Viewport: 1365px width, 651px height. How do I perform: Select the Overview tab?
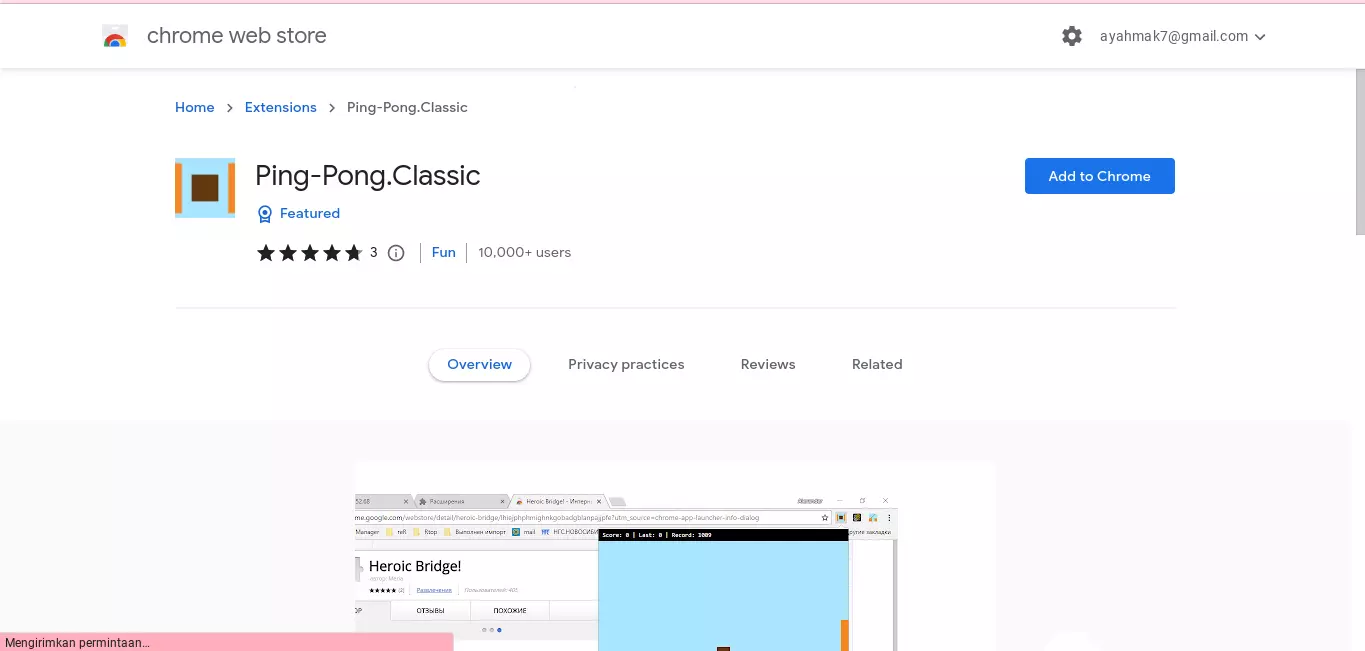(x=479, y=364)
